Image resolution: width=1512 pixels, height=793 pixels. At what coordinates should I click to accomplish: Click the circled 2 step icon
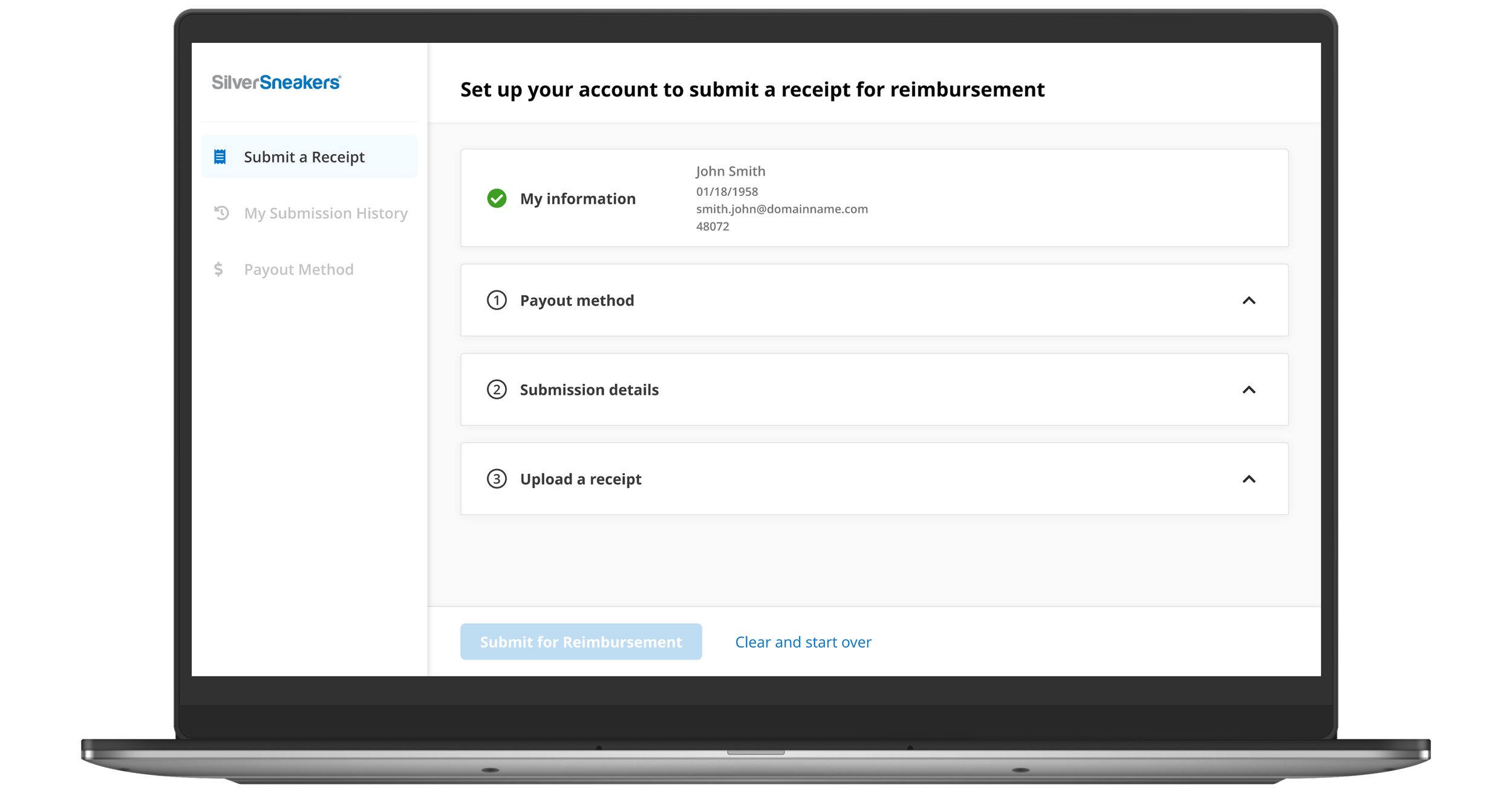point(497,389)
